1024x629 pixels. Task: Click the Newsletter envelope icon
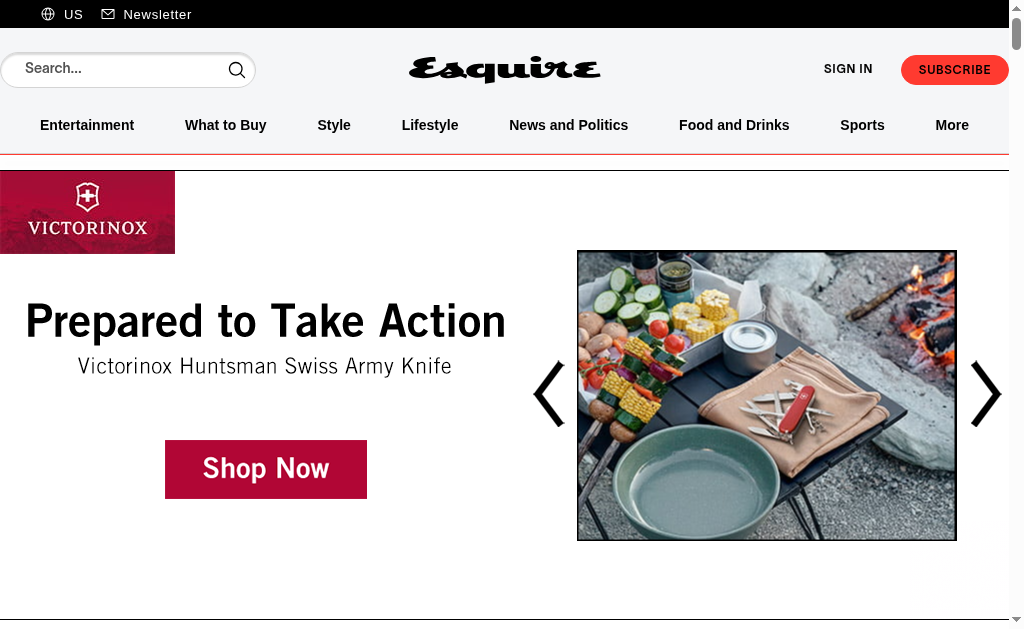108,14
